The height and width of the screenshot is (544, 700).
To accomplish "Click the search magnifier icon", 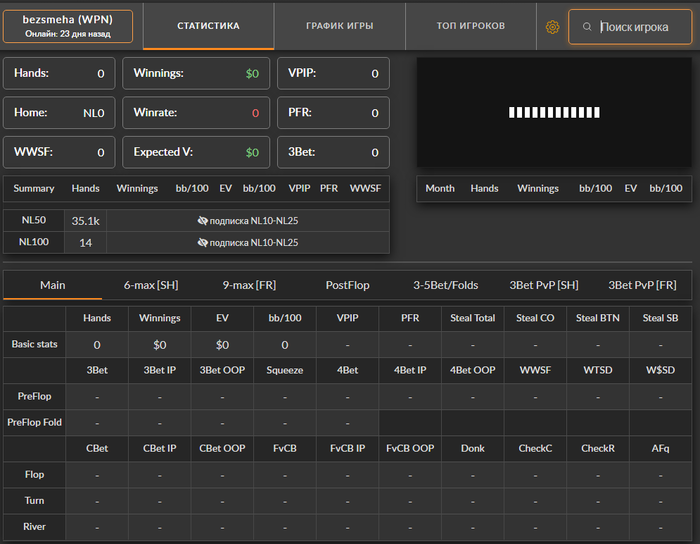I will 587,27.
